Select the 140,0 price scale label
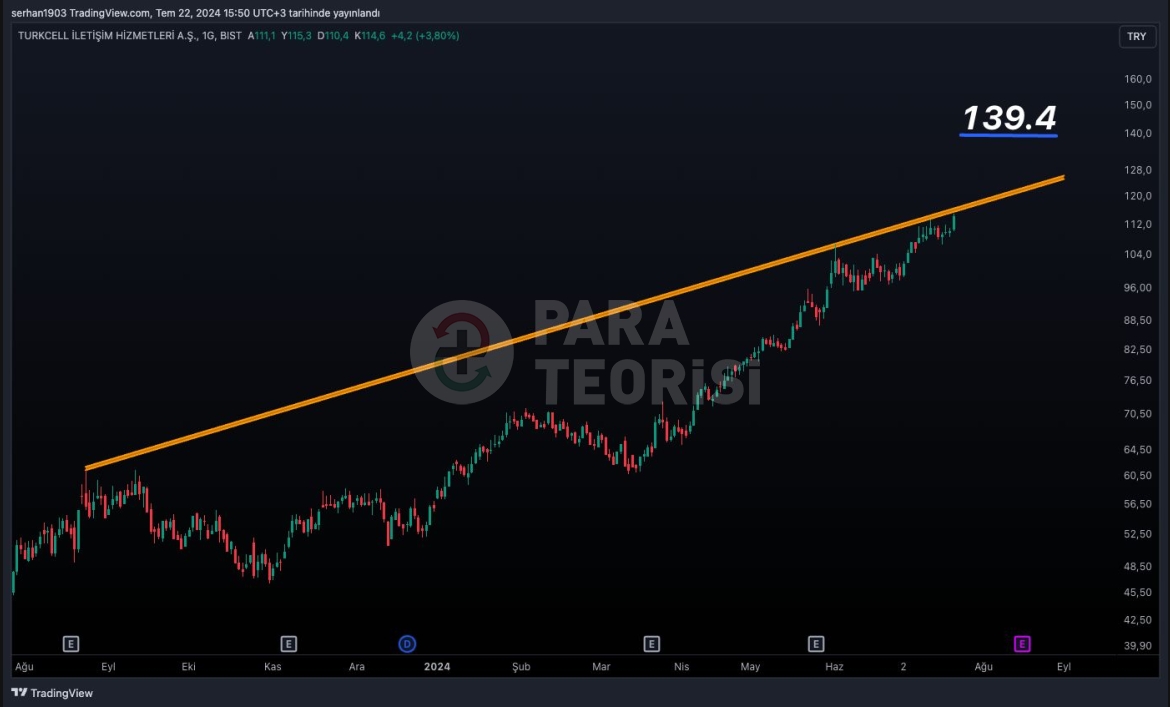Viewport: 1170px width, 707px height. click(1138, 133)
